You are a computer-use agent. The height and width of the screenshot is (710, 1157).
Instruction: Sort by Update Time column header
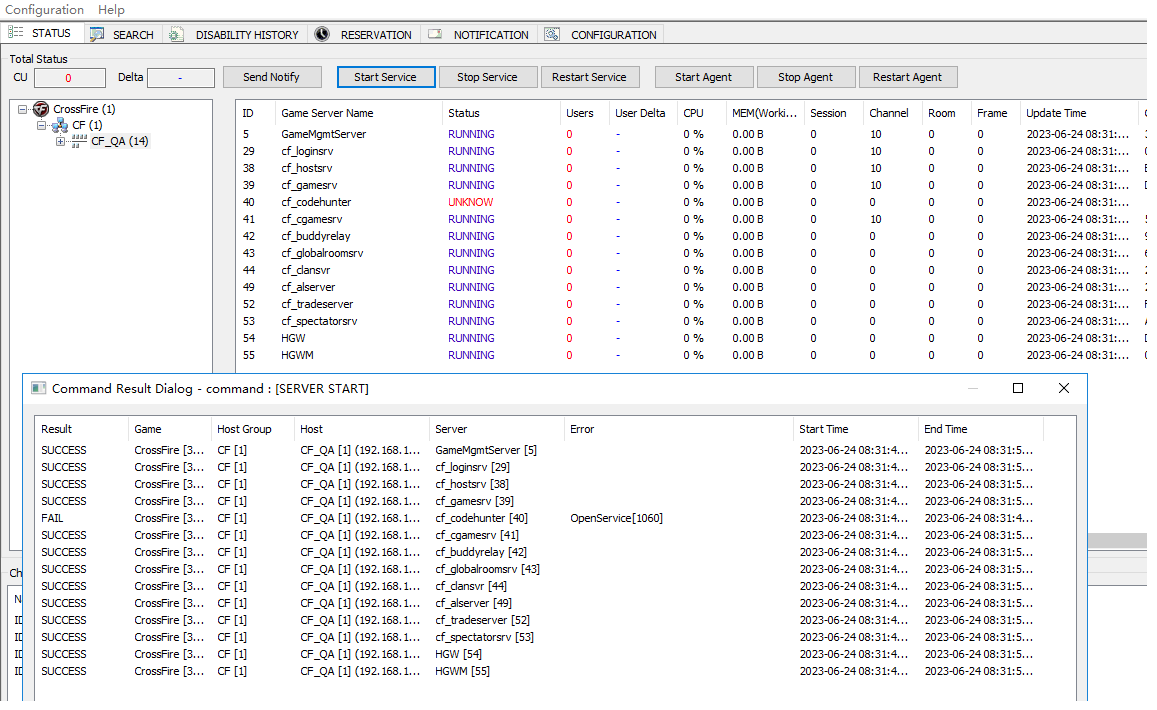(1079, 113)
